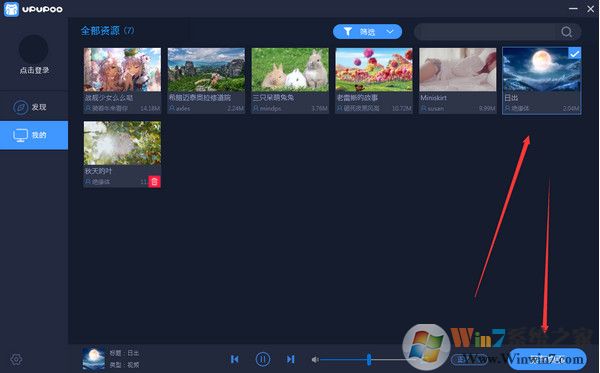Click the blue button at bottom right

click(547, 359)
